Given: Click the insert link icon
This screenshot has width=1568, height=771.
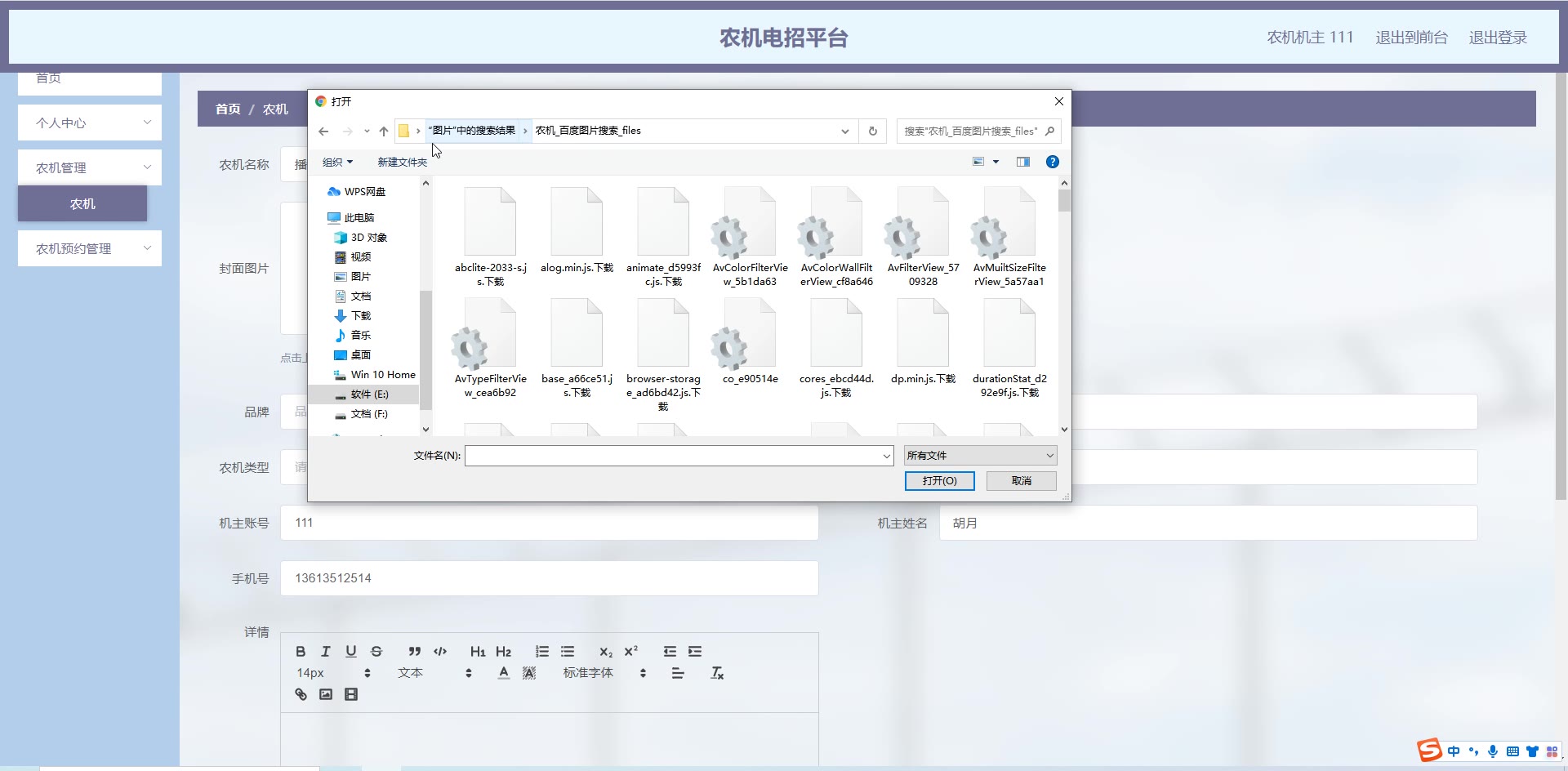Looking at the screenshot, I should (301, 694).
